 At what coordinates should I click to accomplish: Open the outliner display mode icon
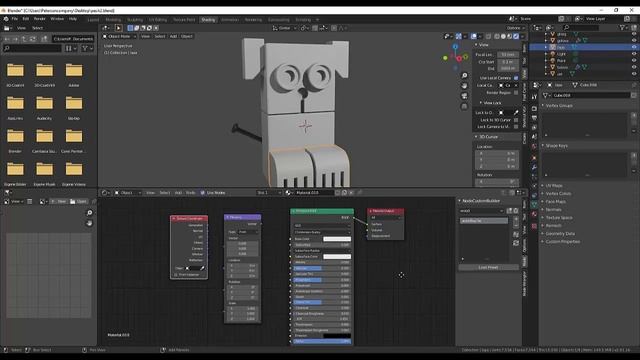tap(537, 27)
